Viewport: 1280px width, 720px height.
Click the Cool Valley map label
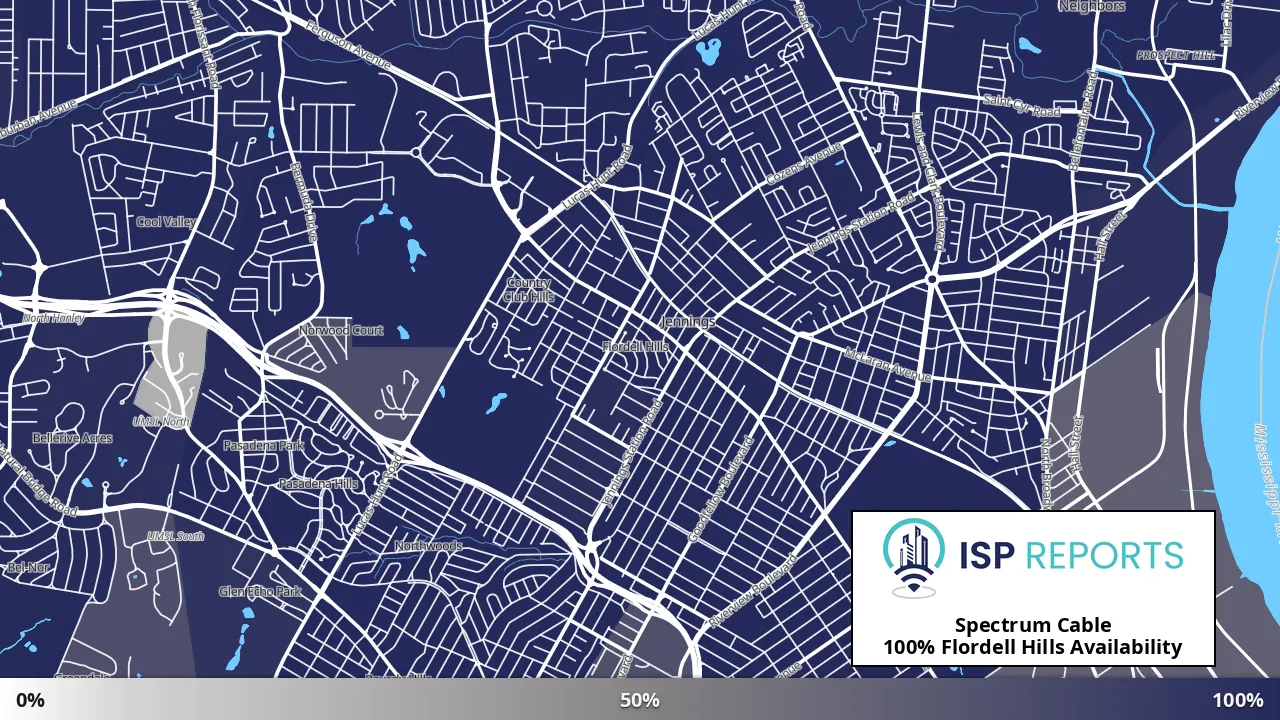click(x=166, y=222)
